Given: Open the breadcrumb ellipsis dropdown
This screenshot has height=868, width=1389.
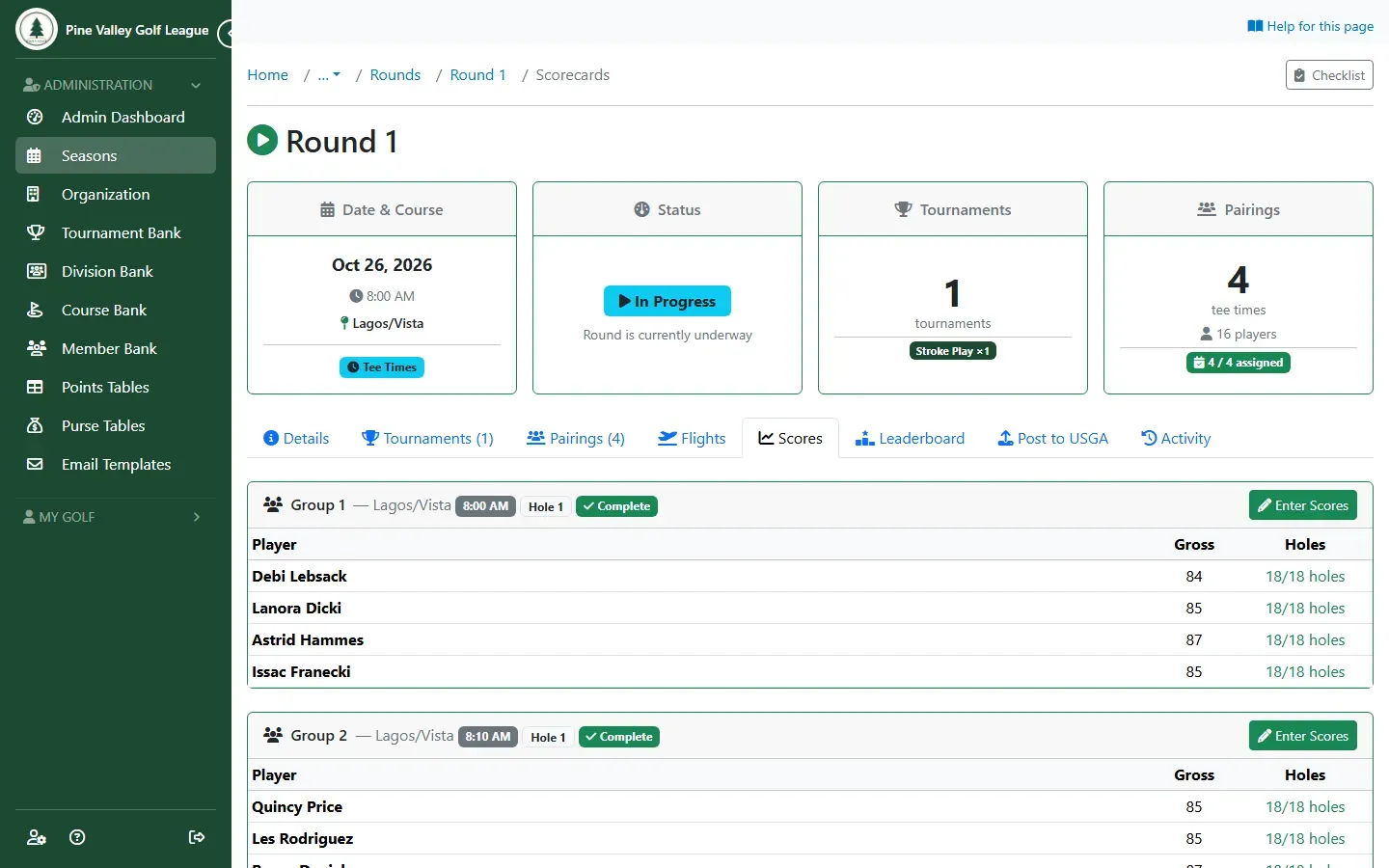Looking at the screenshot, I should coord(329,75).
